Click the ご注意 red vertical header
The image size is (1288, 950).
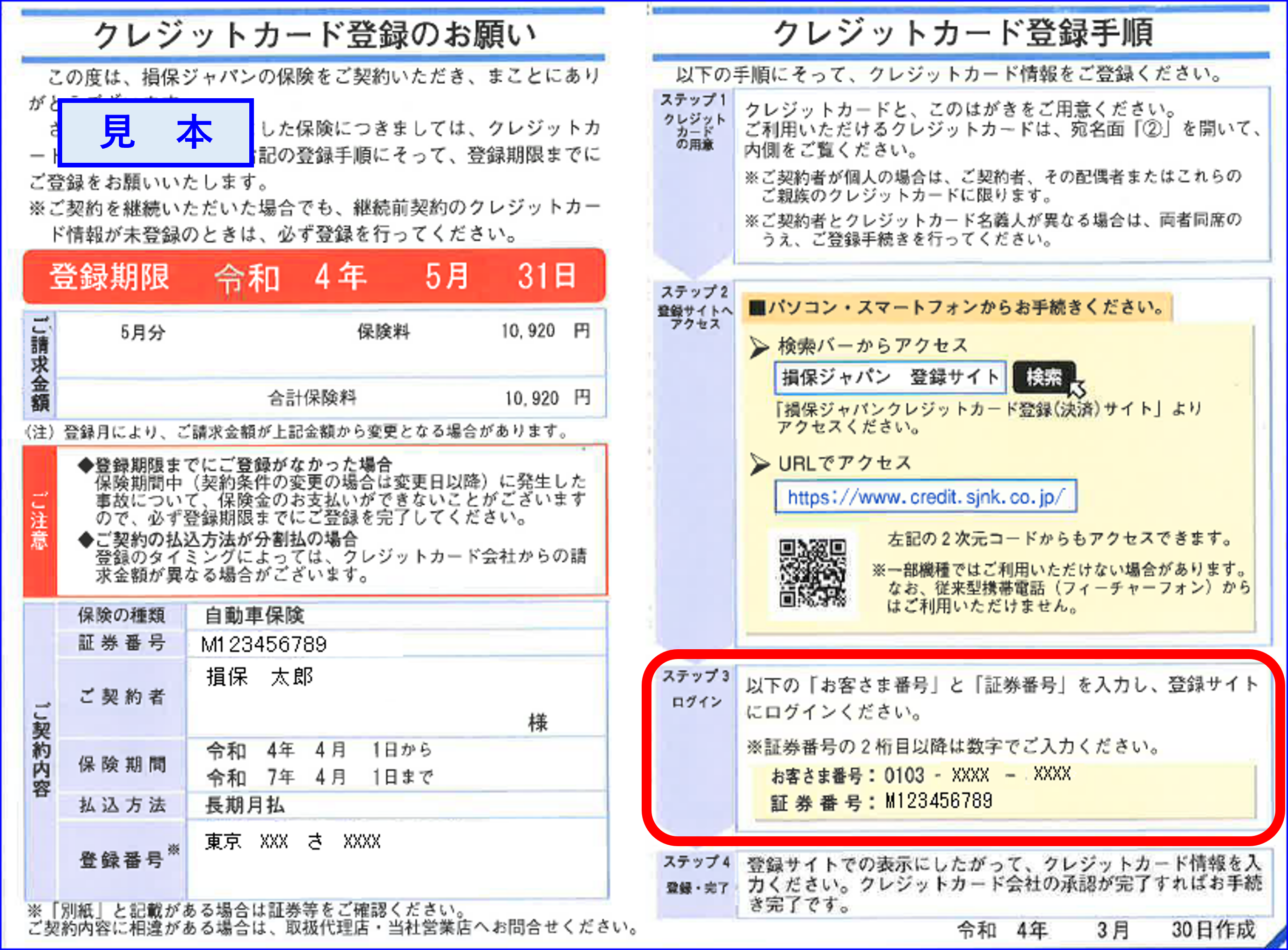(40, 521)
